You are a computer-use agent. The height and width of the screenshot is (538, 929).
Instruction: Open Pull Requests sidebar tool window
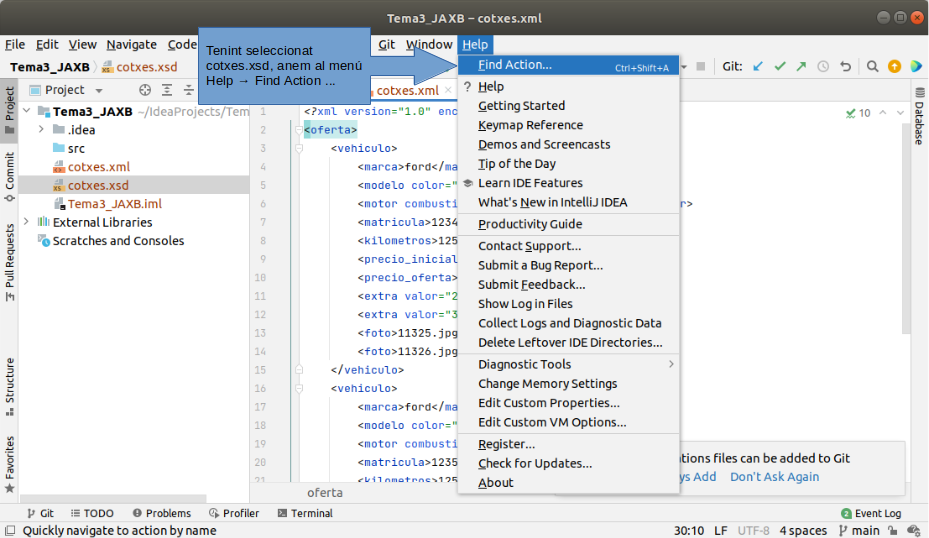coord(9,263)
